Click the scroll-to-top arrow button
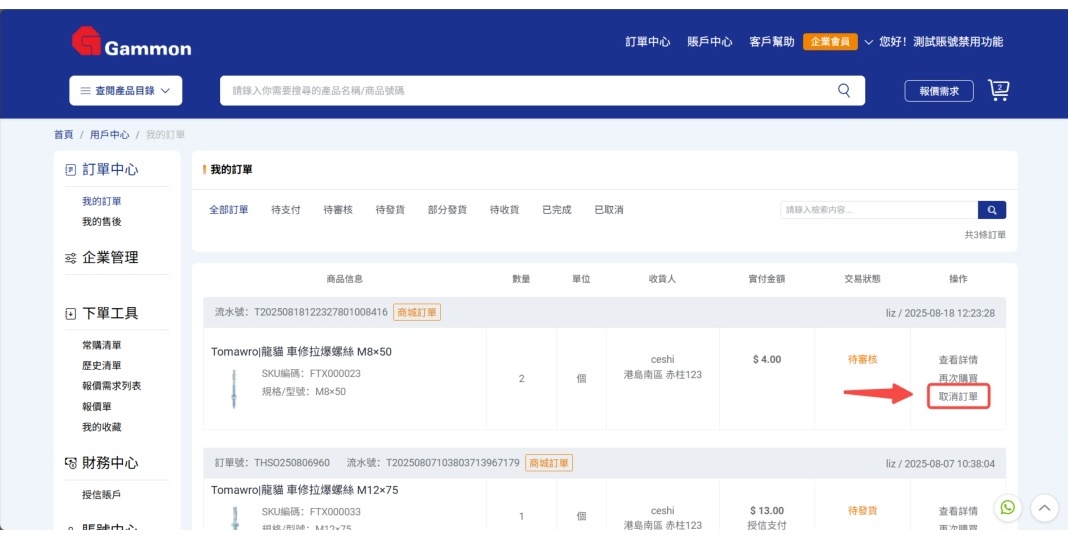 (1043, 508)
